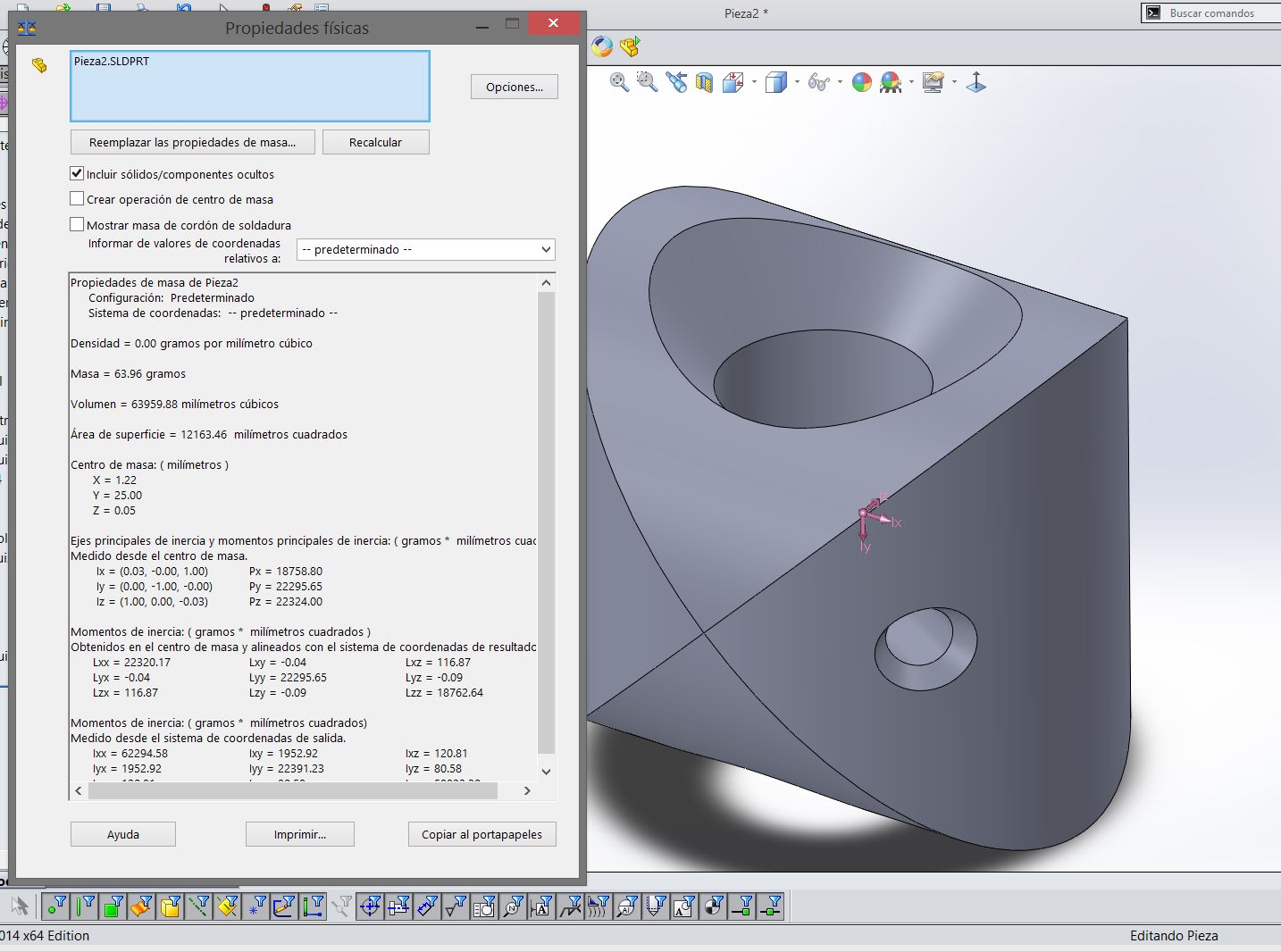Enable the Filter Datum Features icon
This screenshot has height=952, width=1281.
541,906
